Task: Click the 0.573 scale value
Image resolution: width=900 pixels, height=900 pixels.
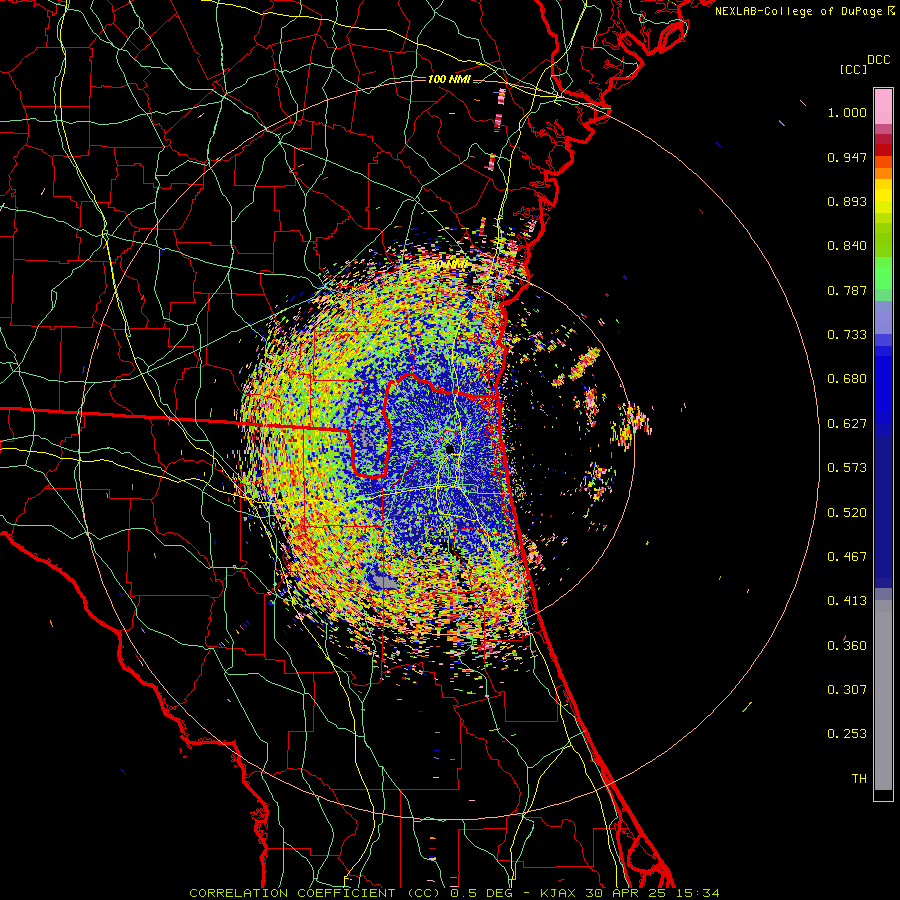Action: (x=847, y=468)
